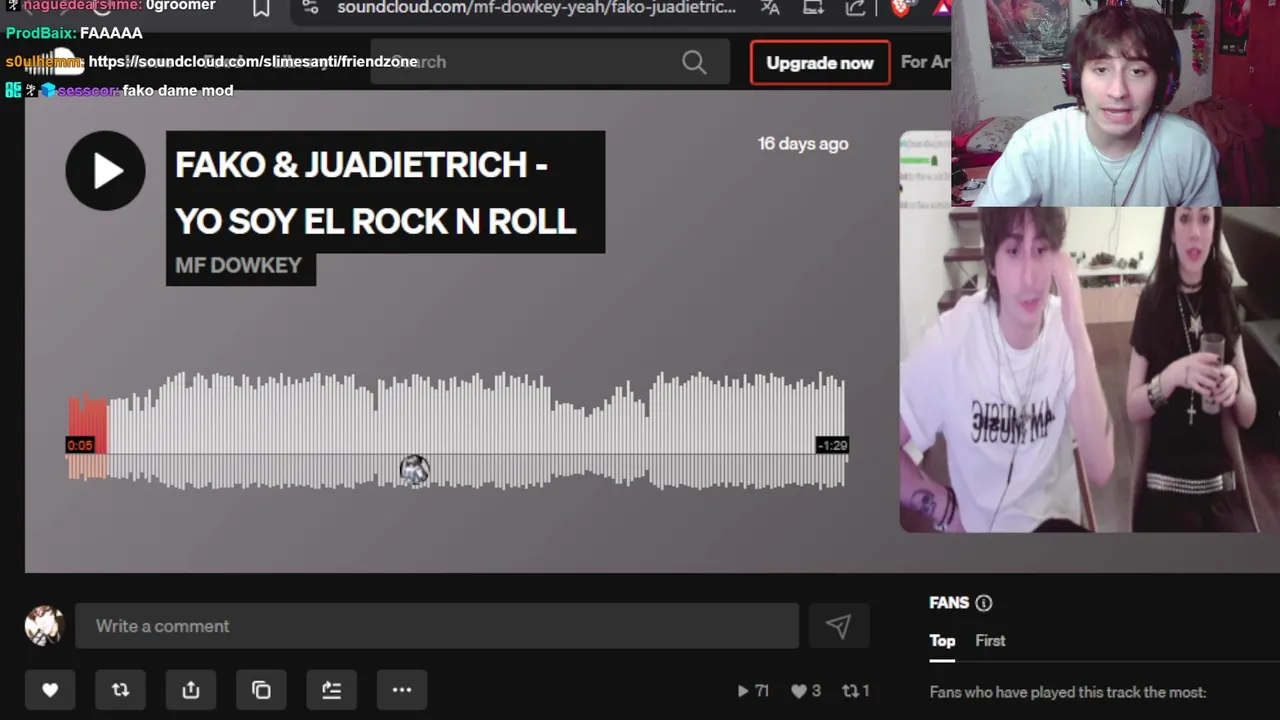Like the track with the heart icon

pos(50,690)
